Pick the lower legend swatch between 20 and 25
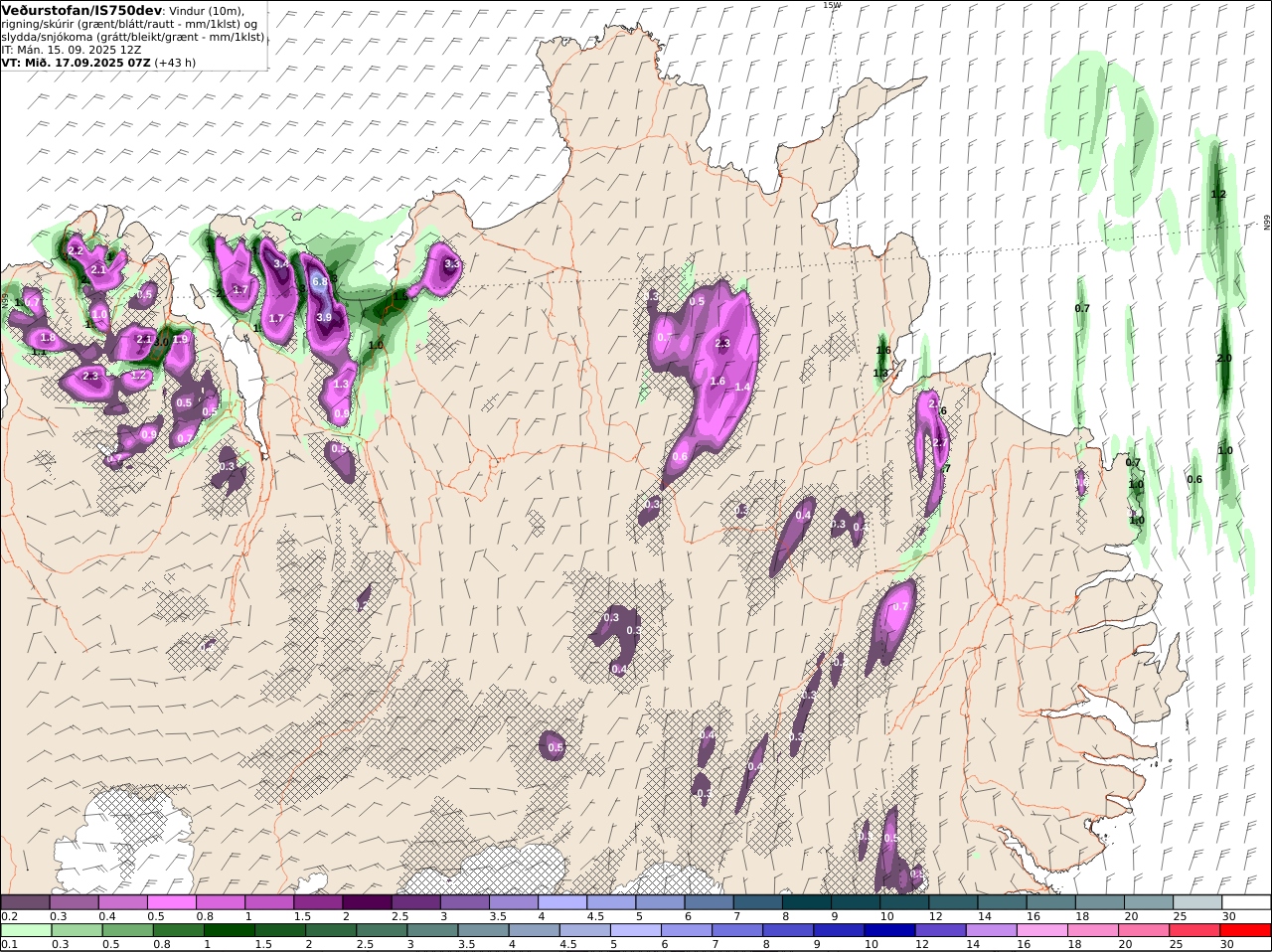This screenshot has width=1272, height=952. (1143, 930)
